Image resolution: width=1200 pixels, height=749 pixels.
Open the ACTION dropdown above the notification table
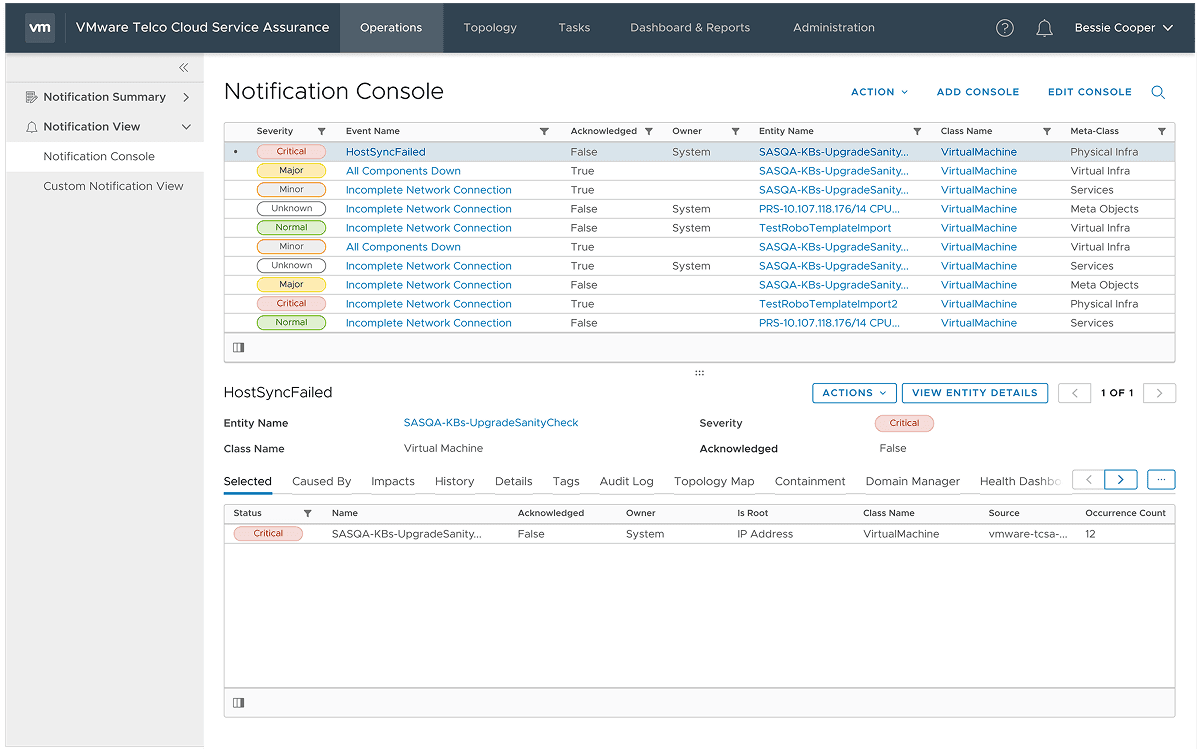(879, 92)
